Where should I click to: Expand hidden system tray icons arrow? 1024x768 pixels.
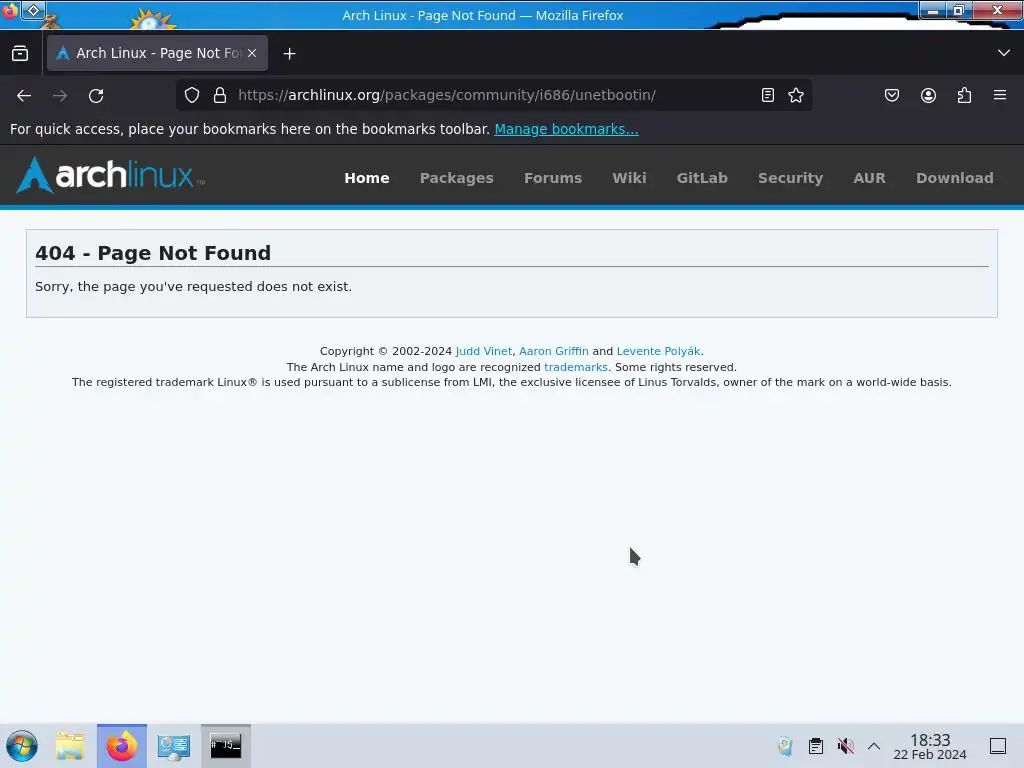click(874, 746)
